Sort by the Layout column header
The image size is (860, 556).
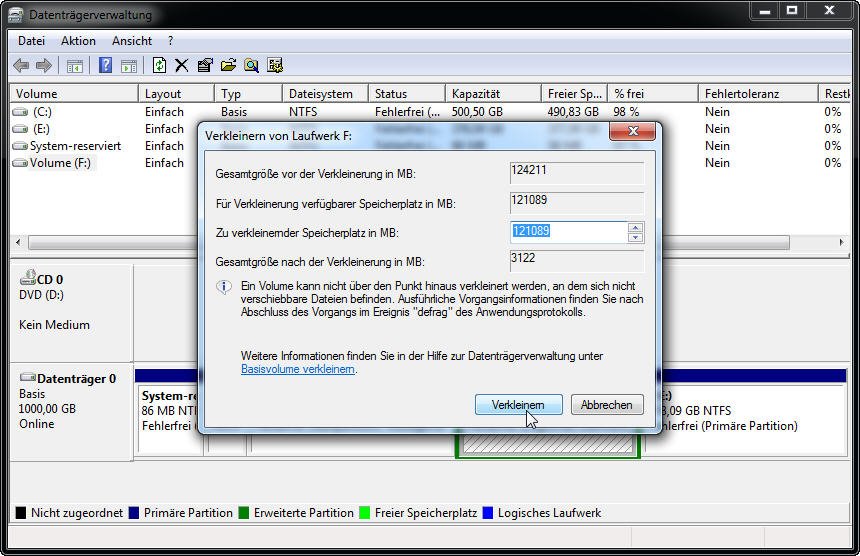tap(176, 94)
